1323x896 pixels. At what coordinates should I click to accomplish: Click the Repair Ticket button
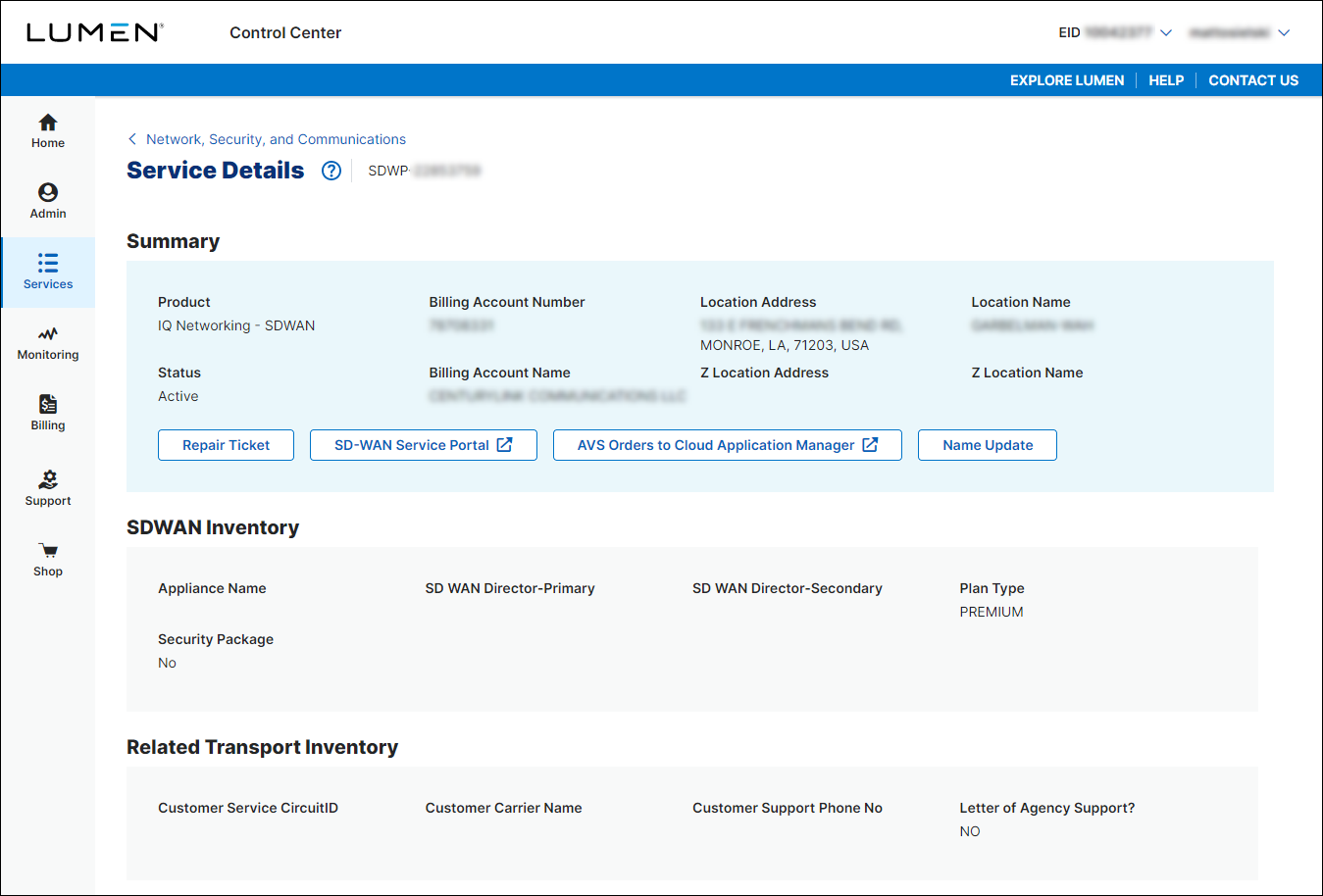click(x=226, y=445)
